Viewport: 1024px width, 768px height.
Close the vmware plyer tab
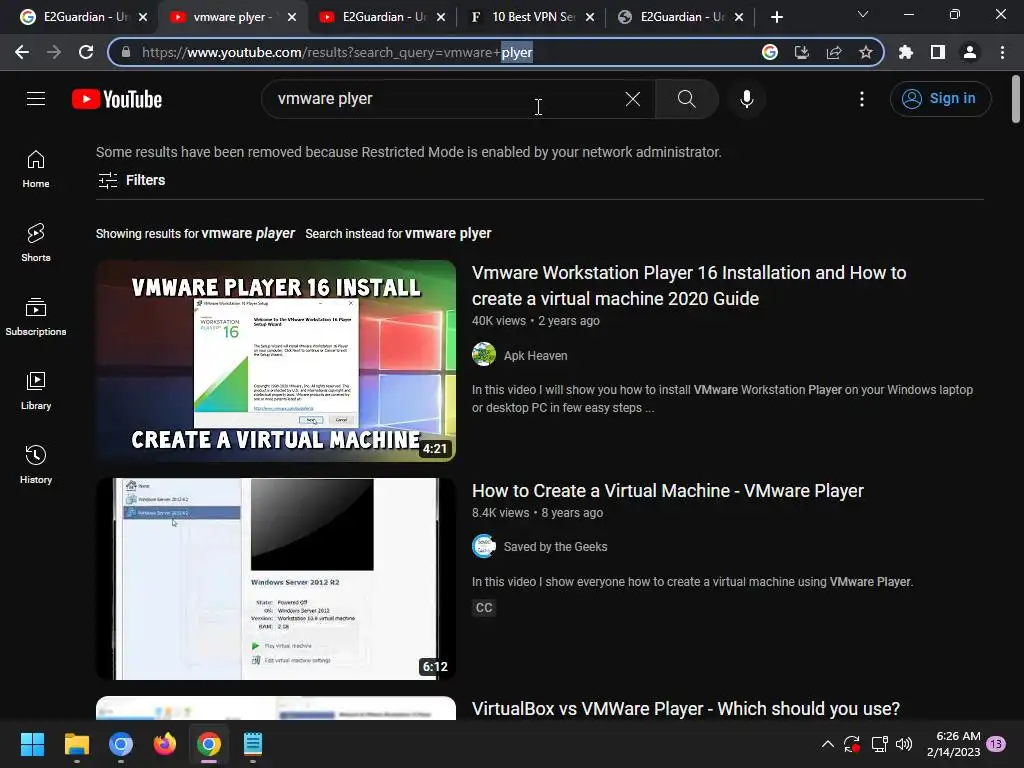[x=292, y=17]
